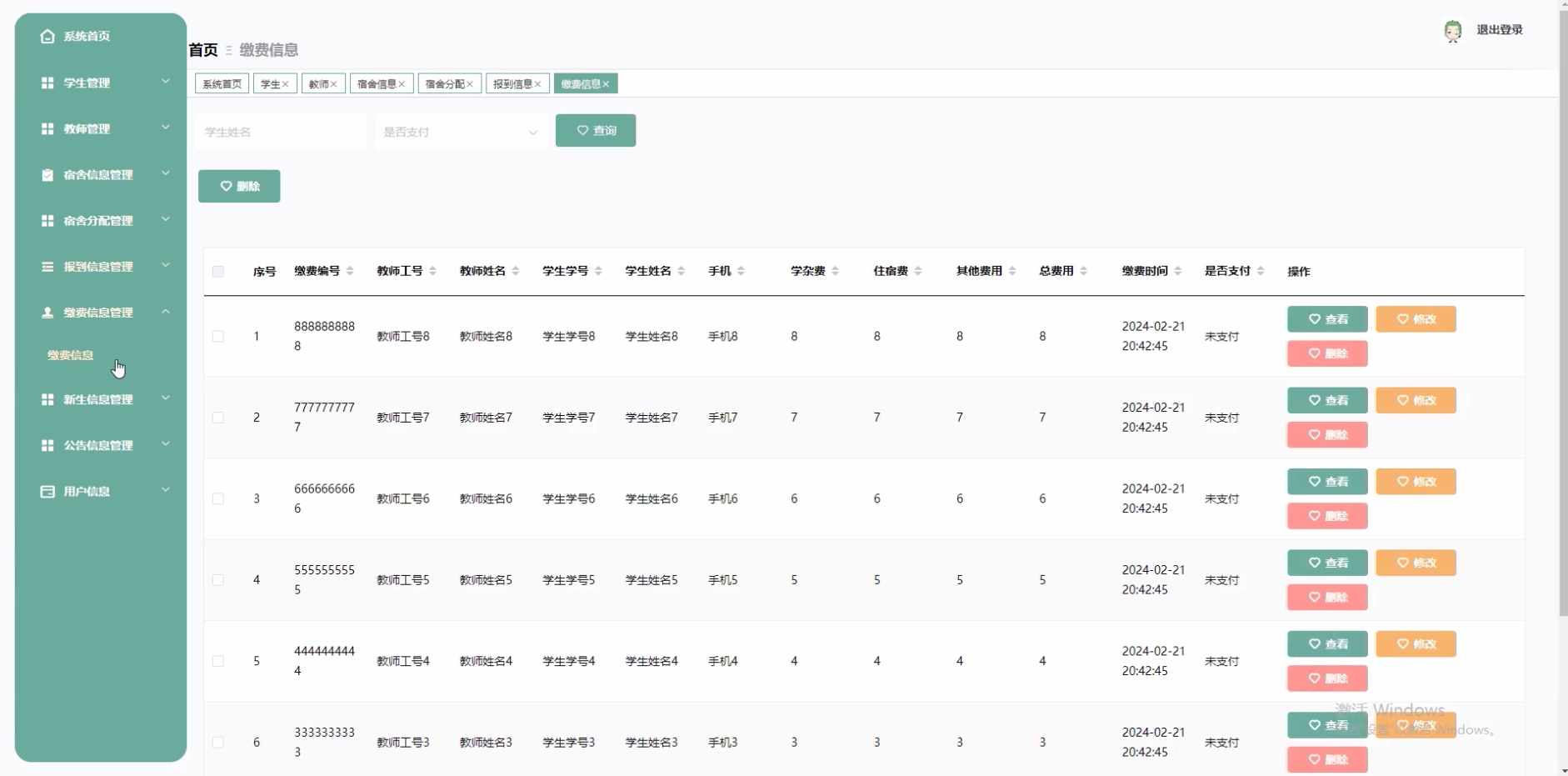
Task: Click 修改 for row 教师工号7
Action: tap(1416, 400)
